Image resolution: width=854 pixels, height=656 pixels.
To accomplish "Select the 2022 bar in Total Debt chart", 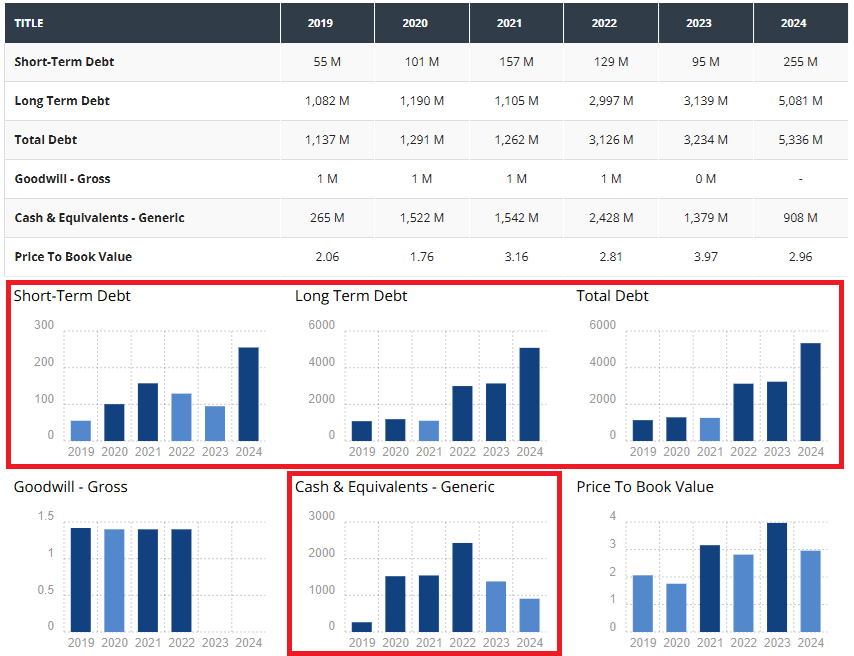I will pyautogui.click(x=743, y=412).
